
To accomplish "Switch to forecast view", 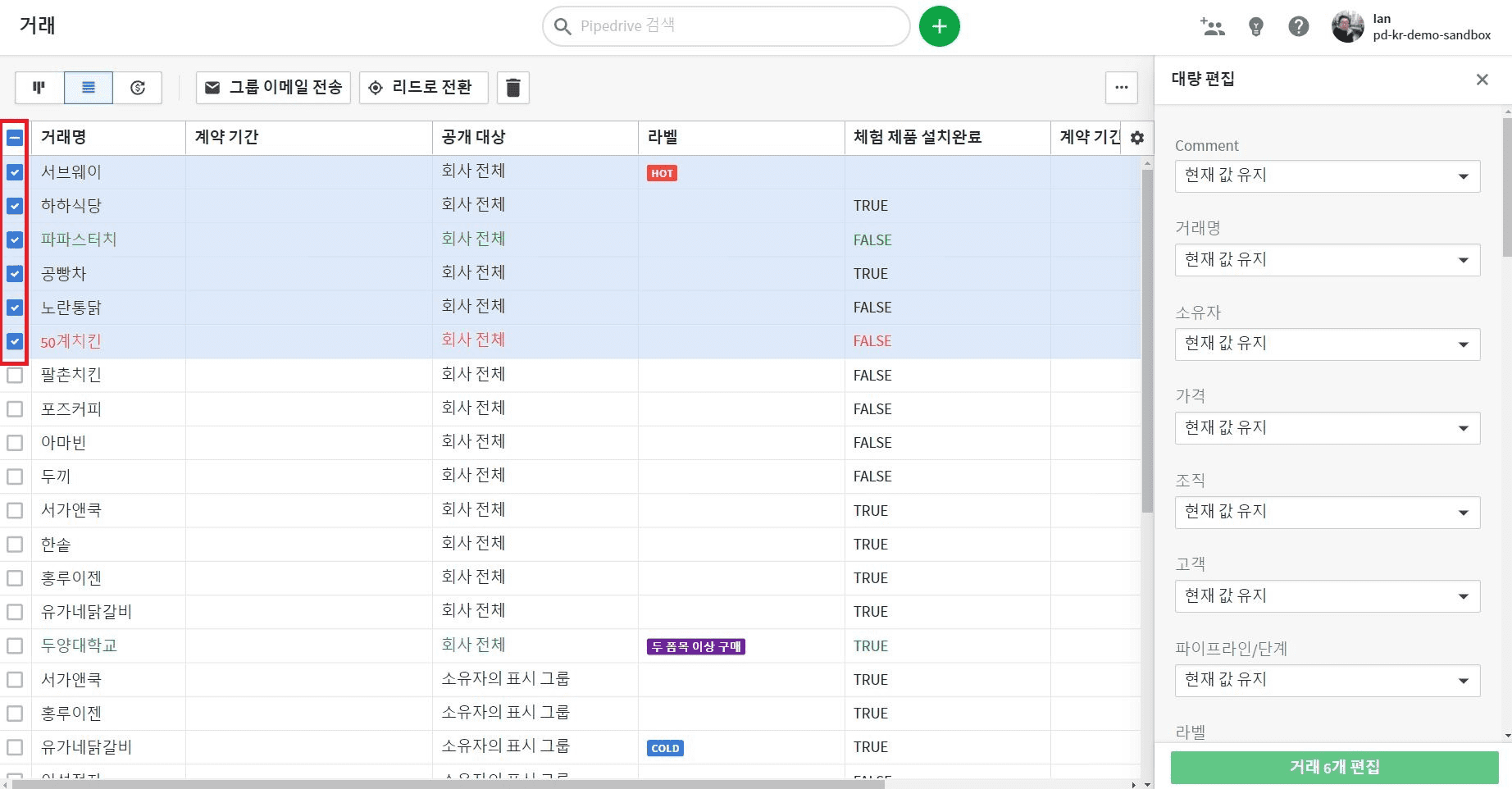I will (x=138, y=88).
